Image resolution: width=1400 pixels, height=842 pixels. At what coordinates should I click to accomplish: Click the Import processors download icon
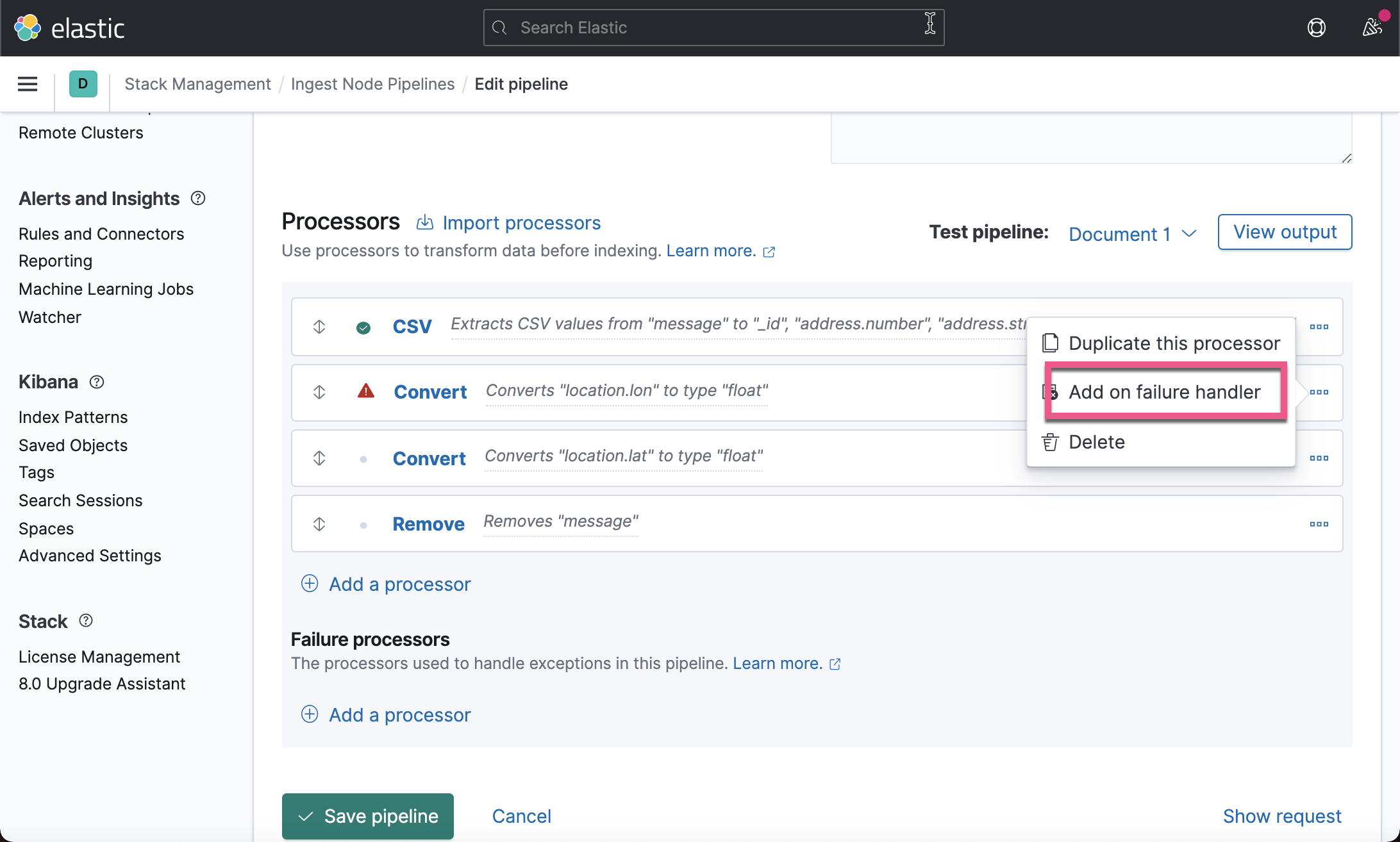click(x=425, y=222)
